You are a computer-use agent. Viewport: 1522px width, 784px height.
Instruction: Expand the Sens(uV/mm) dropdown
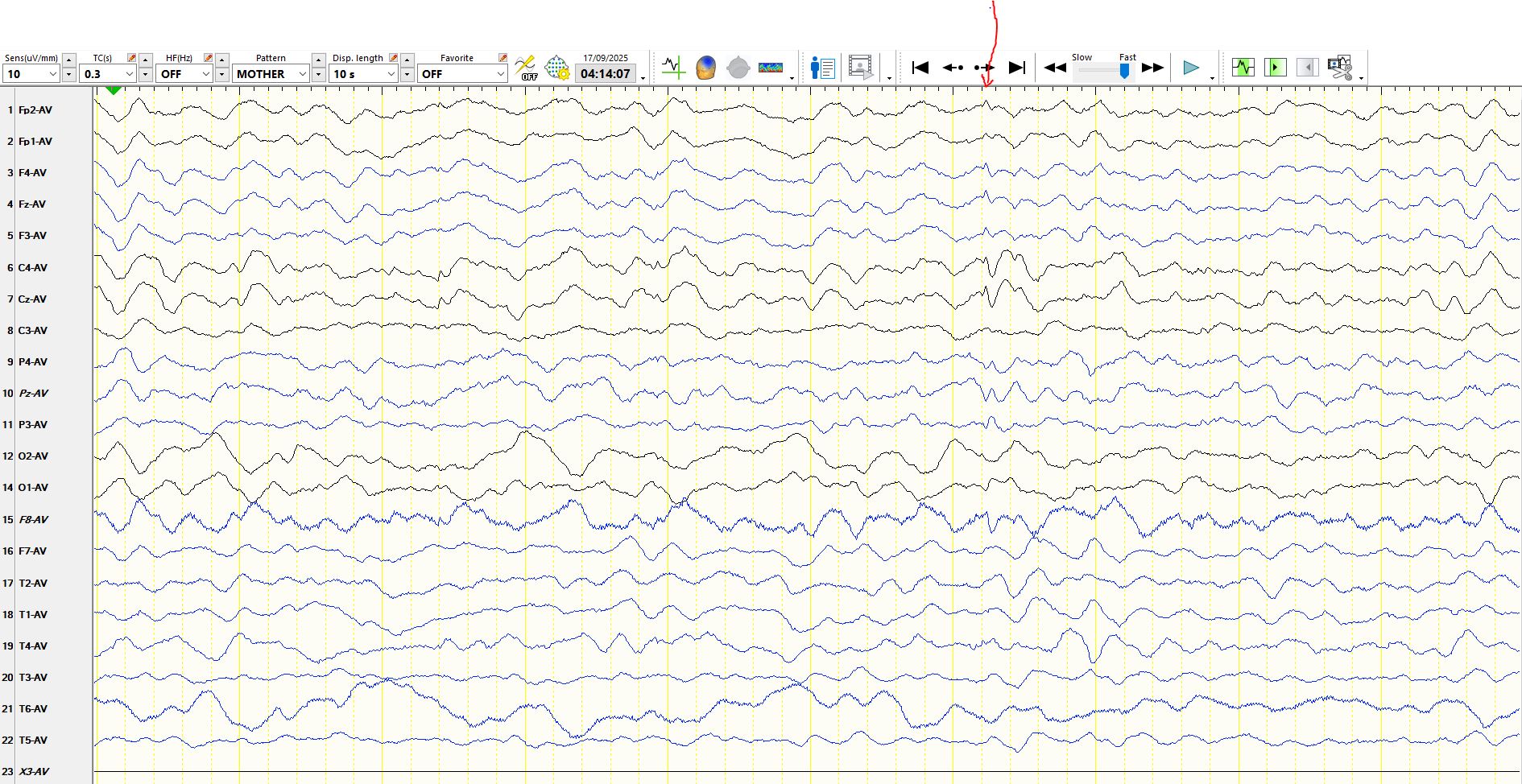[x=53, y=74]
